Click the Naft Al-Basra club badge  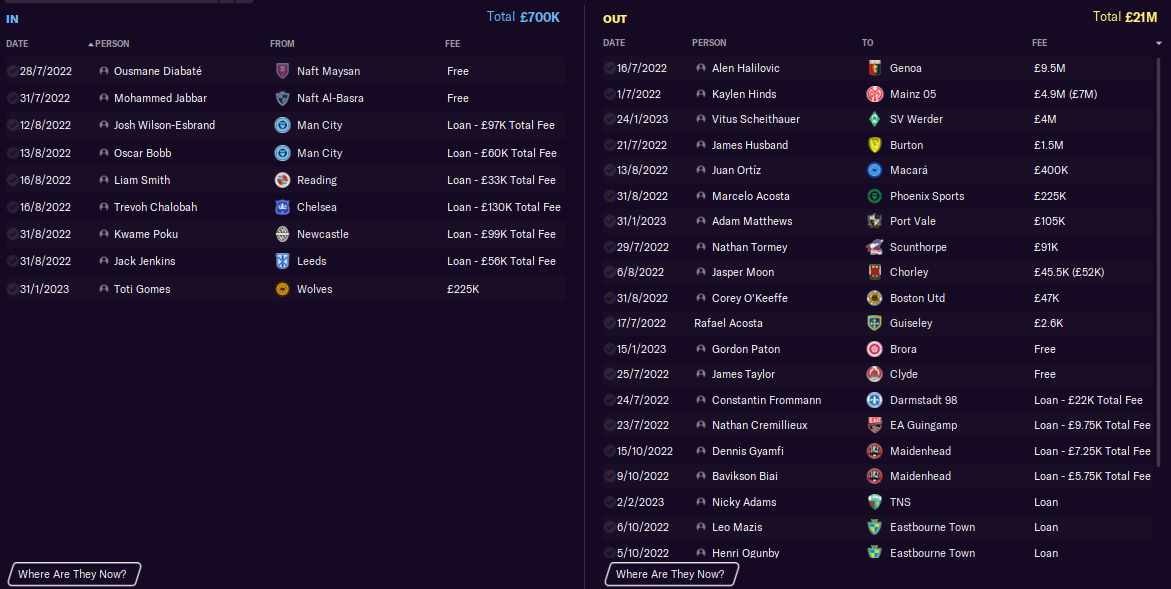click(x=282, y=98)
